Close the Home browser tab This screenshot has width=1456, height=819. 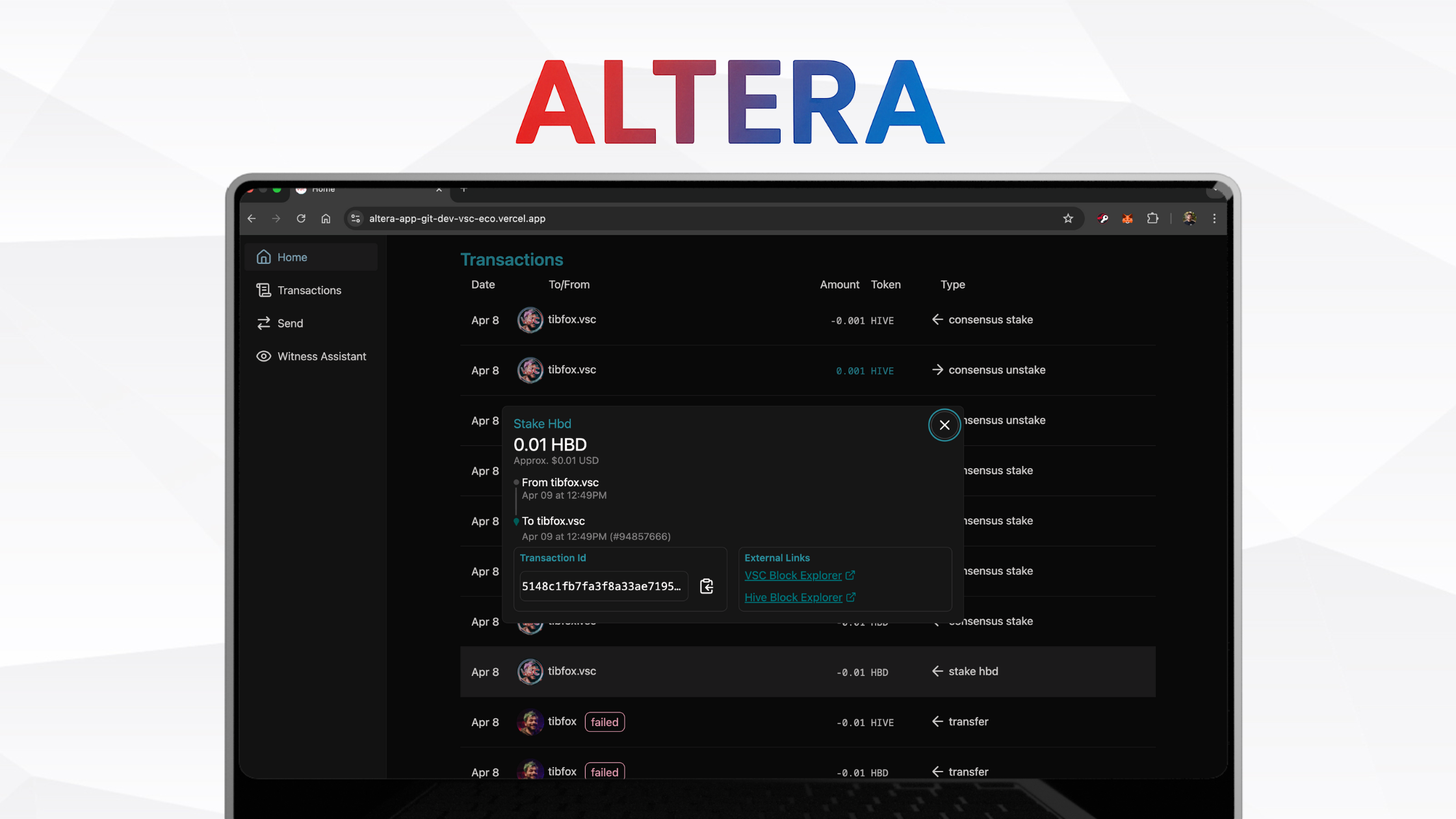[x=439, y=189]
